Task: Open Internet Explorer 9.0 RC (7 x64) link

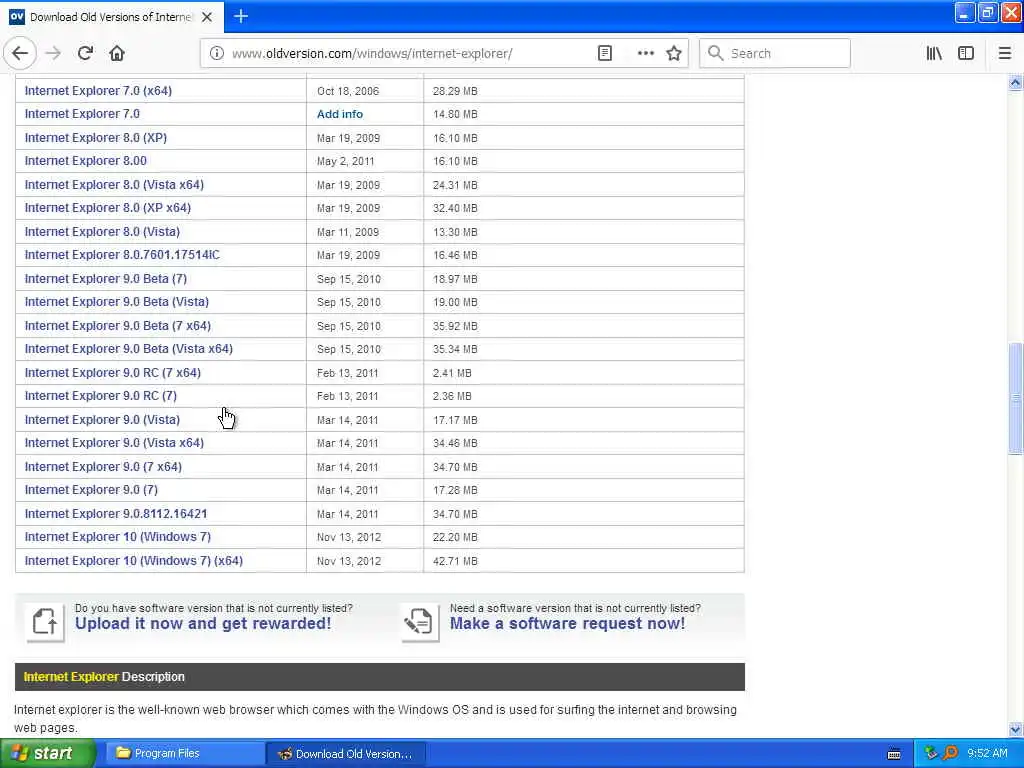Action: [112, 373]
